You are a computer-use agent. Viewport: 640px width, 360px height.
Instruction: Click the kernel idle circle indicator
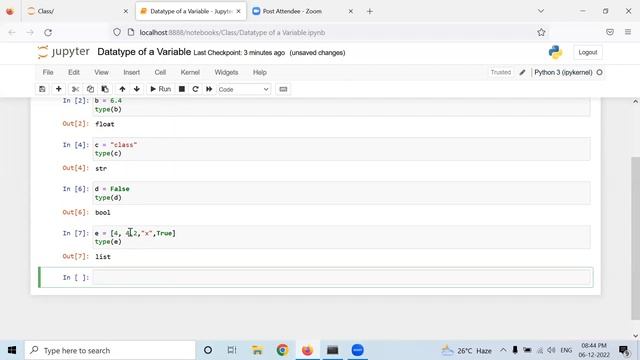600,72
